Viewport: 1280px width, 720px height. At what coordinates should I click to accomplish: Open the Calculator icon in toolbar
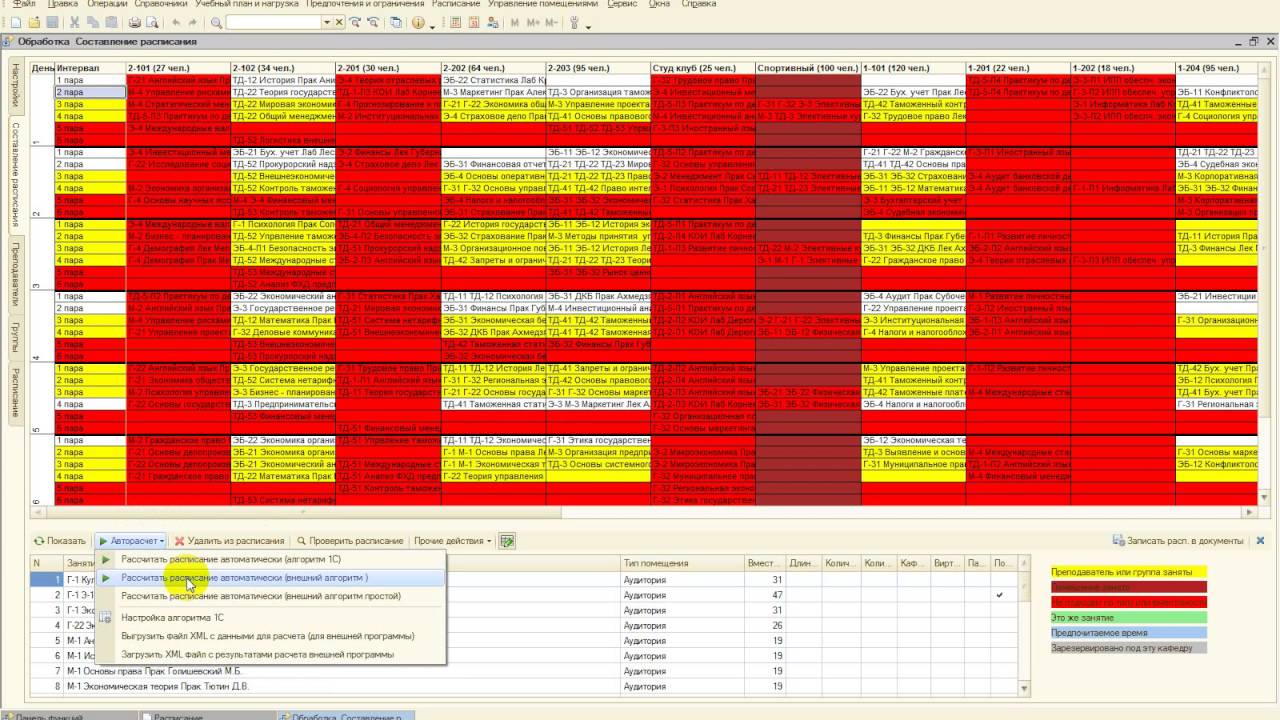point(454,22)
